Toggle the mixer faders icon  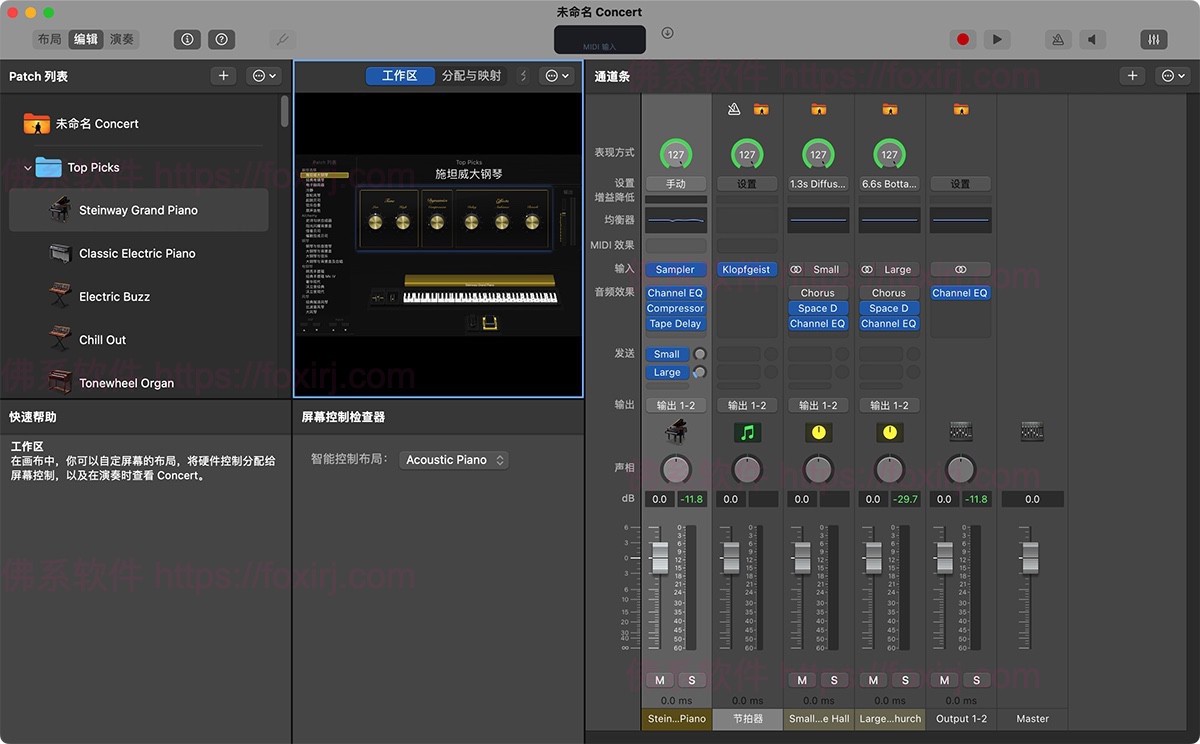pos(1153,39)
